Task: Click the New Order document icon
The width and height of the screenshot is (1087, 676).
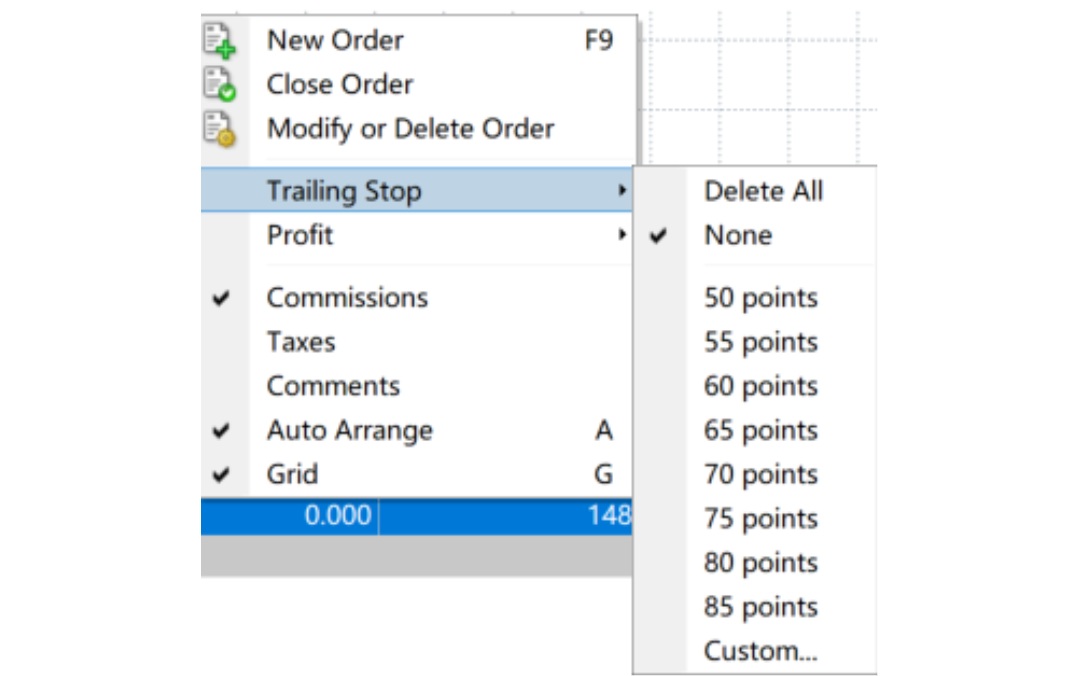Action: 220,40
